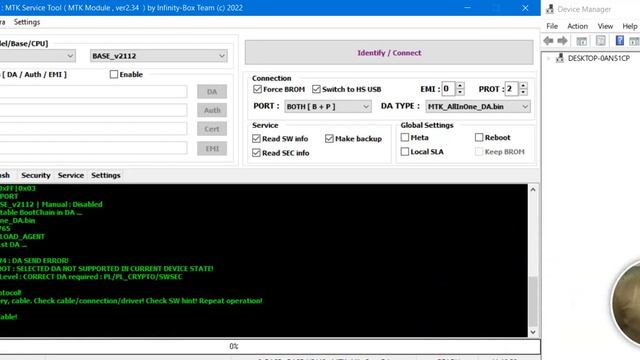Minimize the MTK Service Tool window
This screenshot has height=360, width=640.
467,8
